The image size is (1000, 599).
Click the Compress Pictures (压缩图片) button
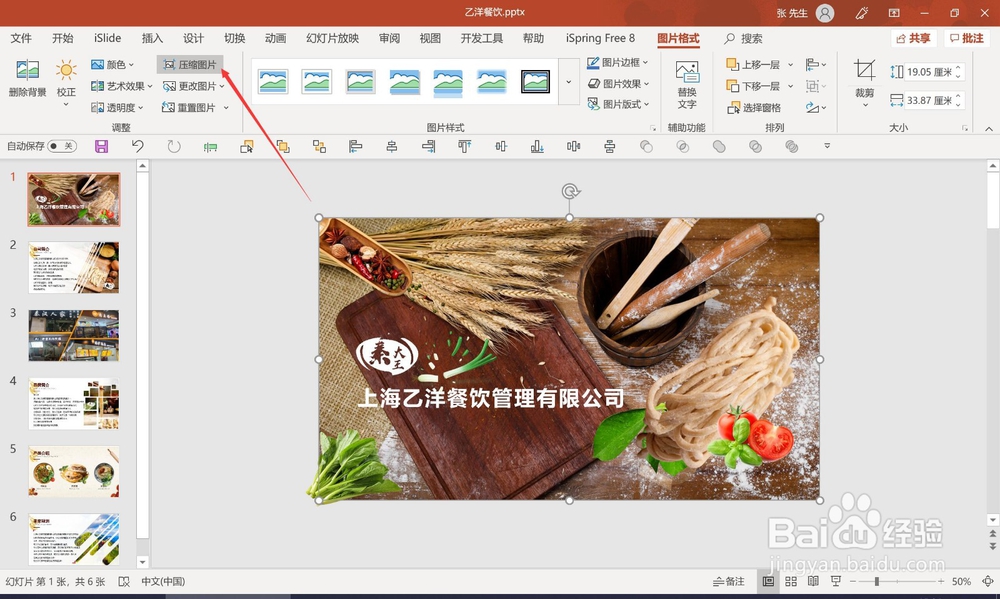(190, 64)
